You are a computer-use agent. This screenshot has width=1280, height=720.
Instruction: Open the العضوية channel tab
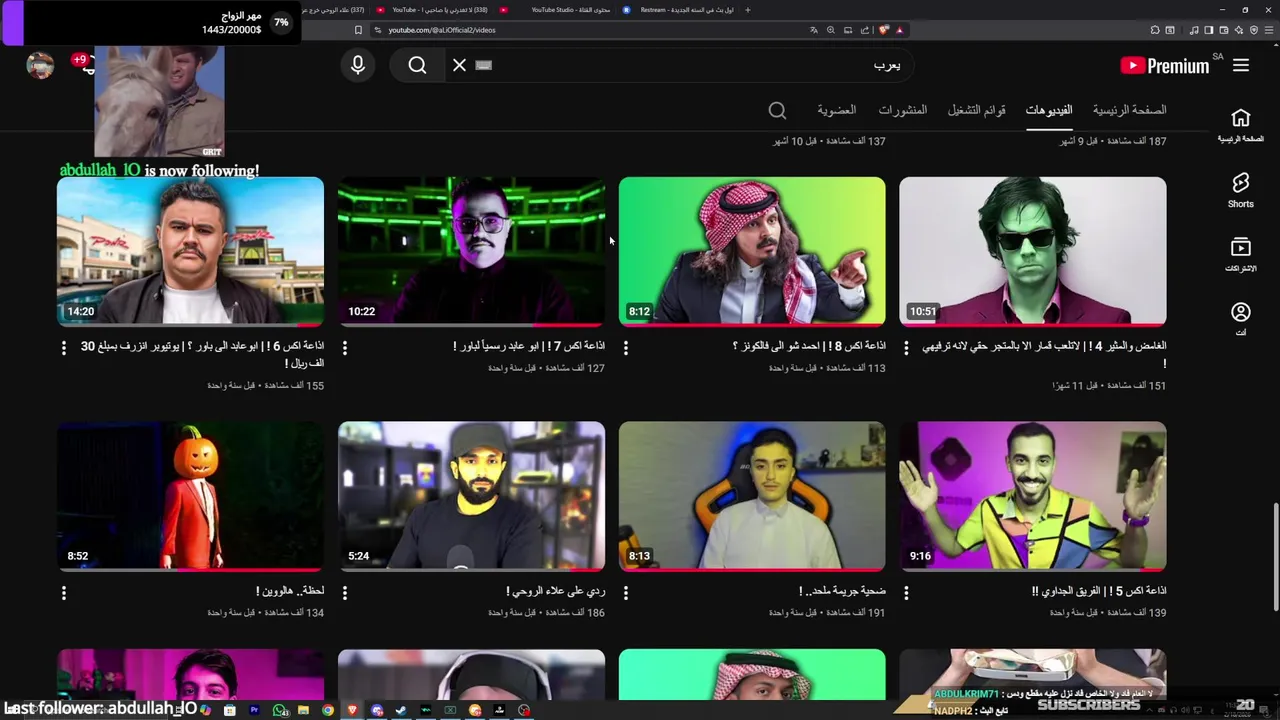click(x=836, y=110)
